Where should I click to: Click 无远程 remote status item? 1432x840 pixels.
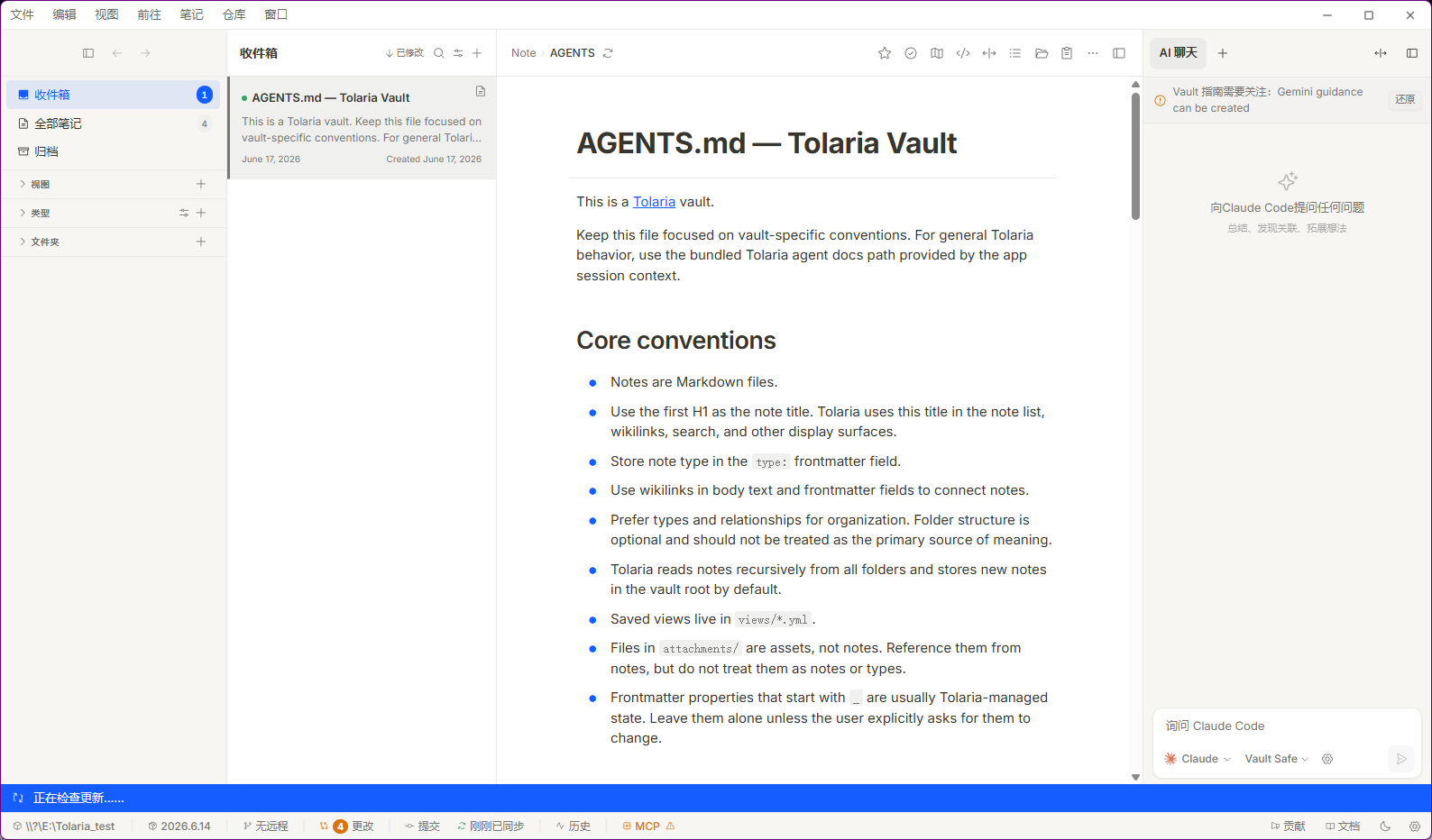[266, 826]
